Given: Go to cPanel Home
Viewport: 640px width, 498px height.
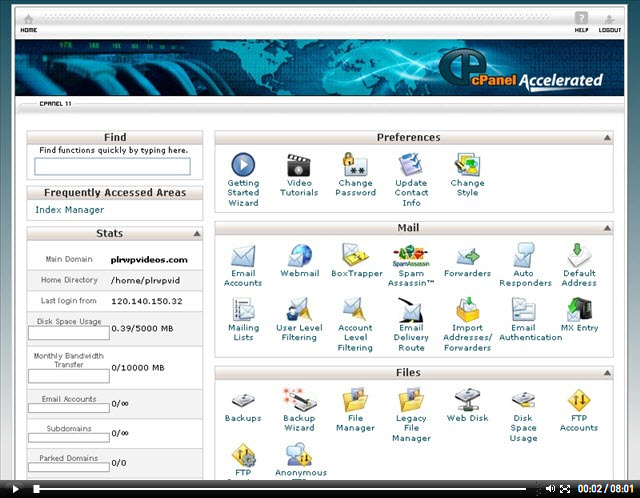Looking at the screenshot, I should pos(29,24).
